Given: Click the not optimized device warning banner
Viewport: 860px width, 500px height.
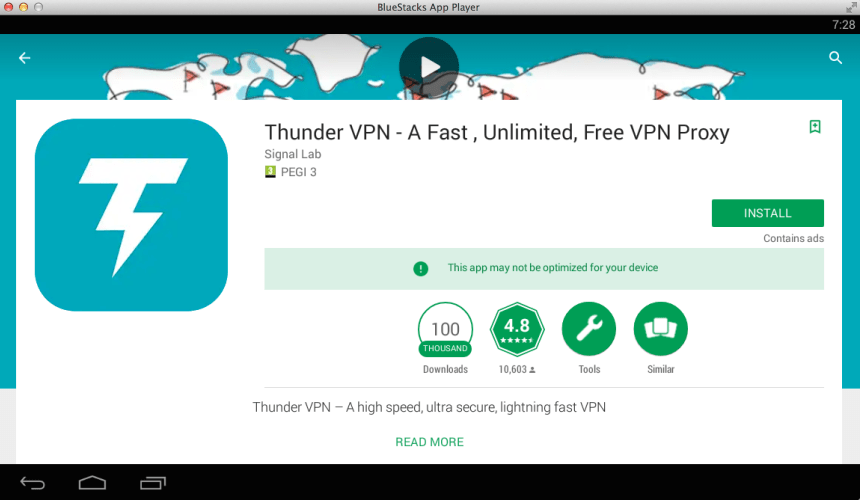Looking at the screenshot, I should coord(544,269).
